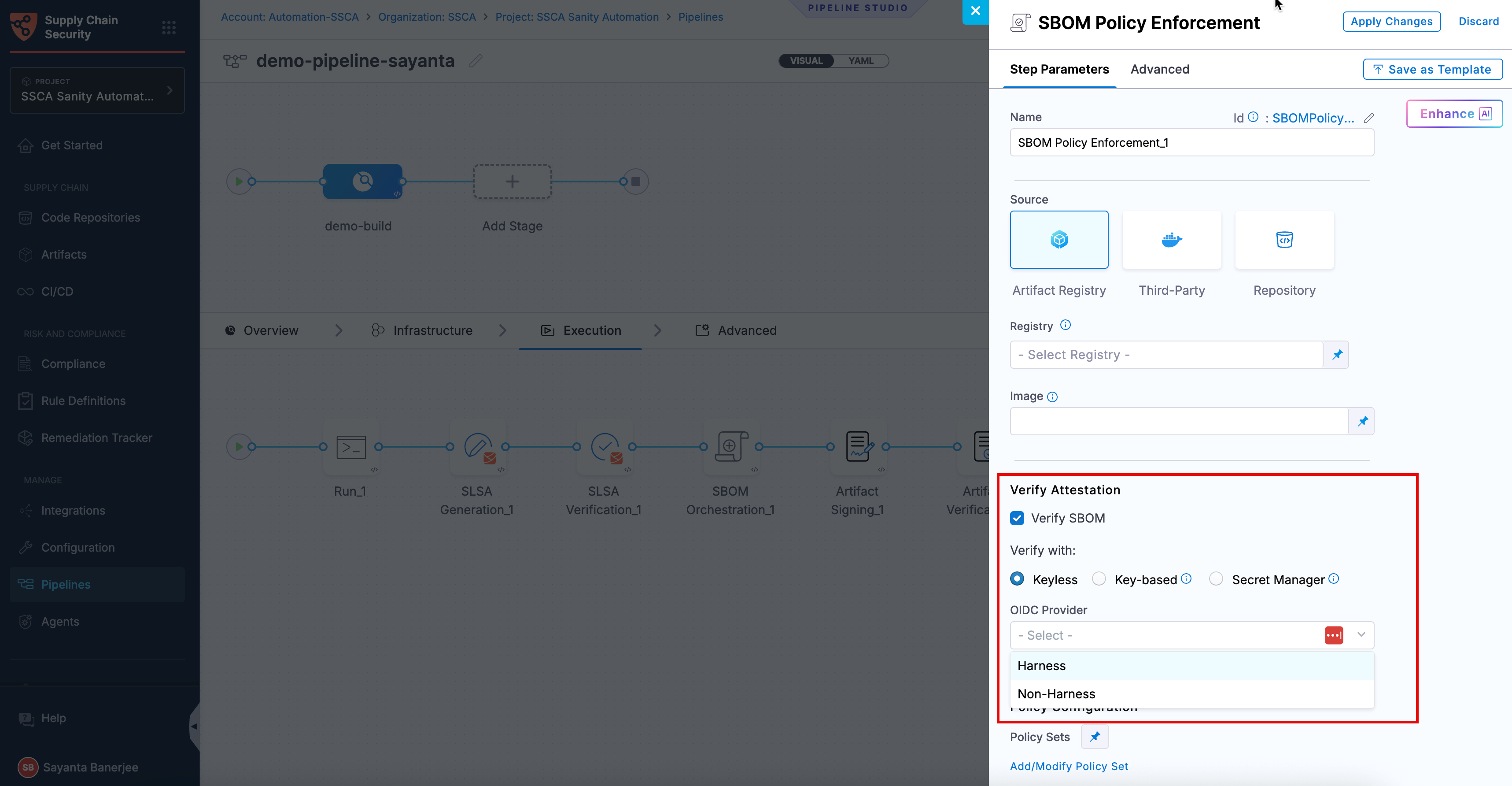1512x786 pixels.
Task: Click the Secret Manager info icon
Action: (1334, 578)
